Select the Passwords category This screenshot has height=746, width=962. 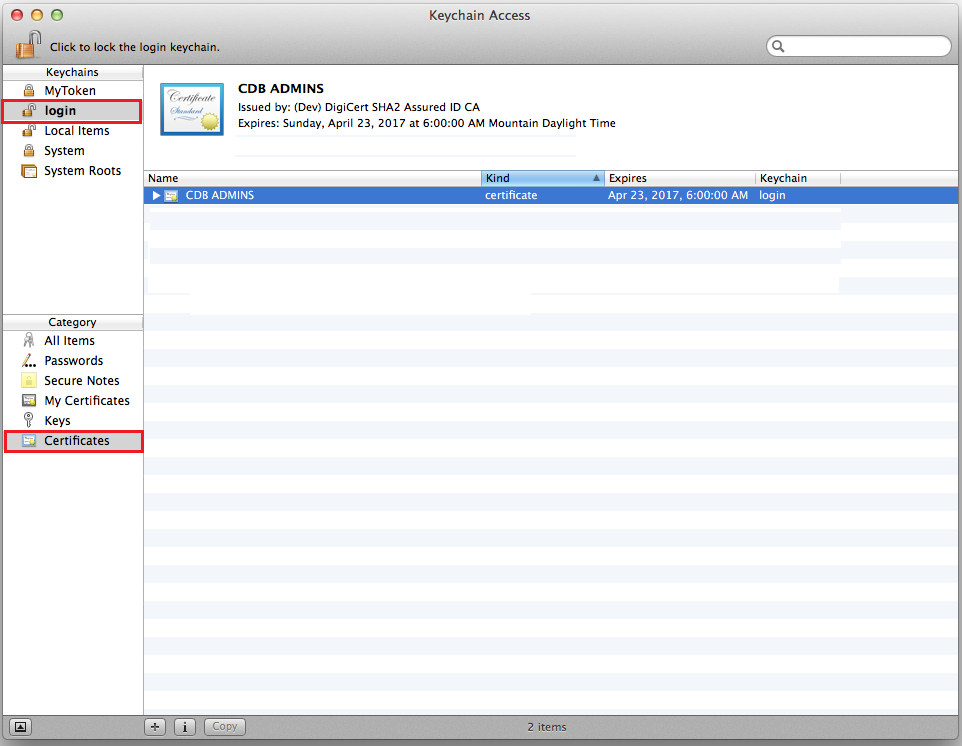tap(73, 361)
